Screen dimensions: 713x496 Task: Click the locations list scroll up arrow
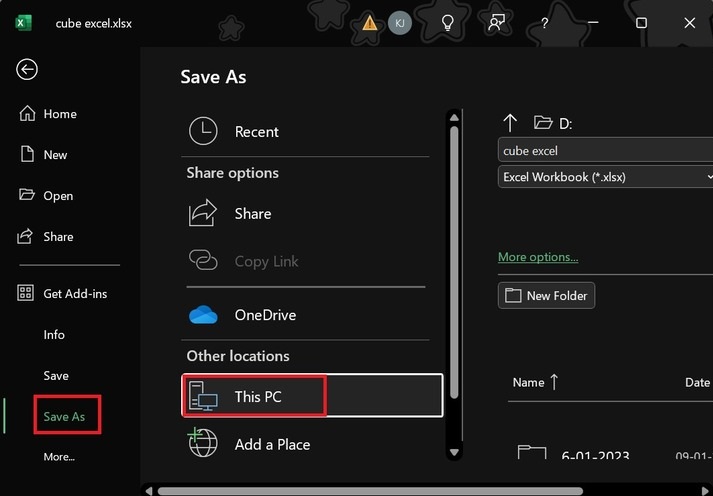click(454, 117)
